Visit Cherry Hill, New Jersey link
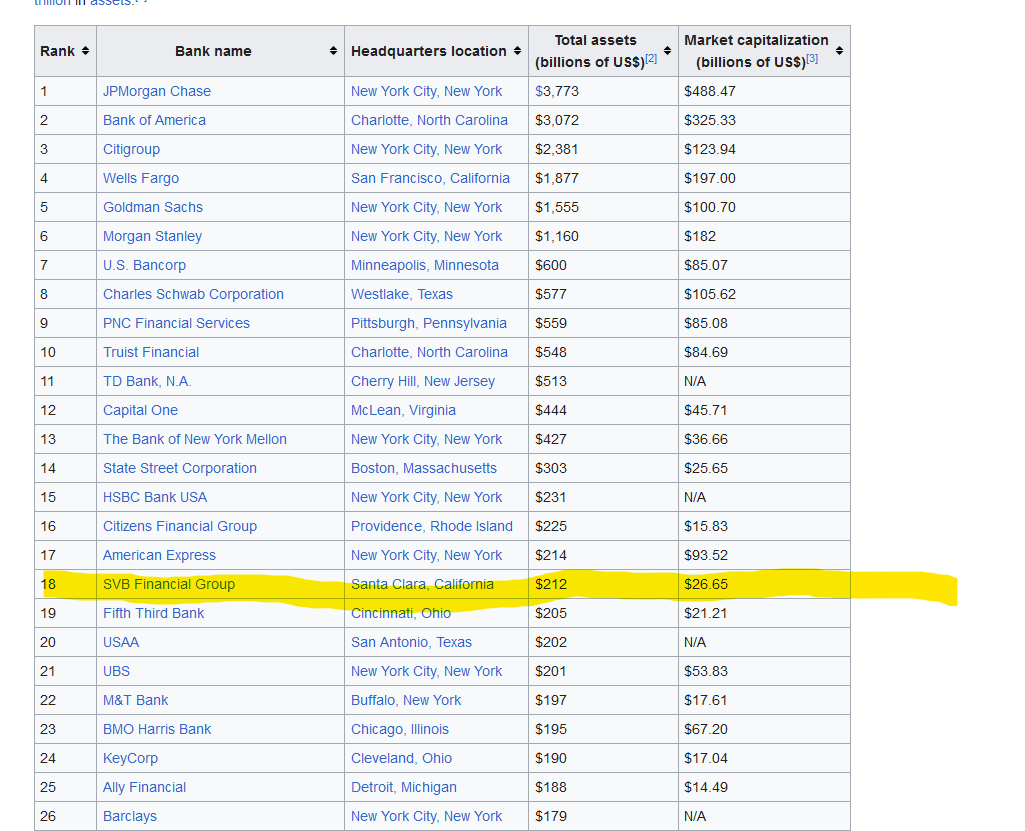Image resolution: width=1025 pixels, height=831 pixels. tap(423, 381)
